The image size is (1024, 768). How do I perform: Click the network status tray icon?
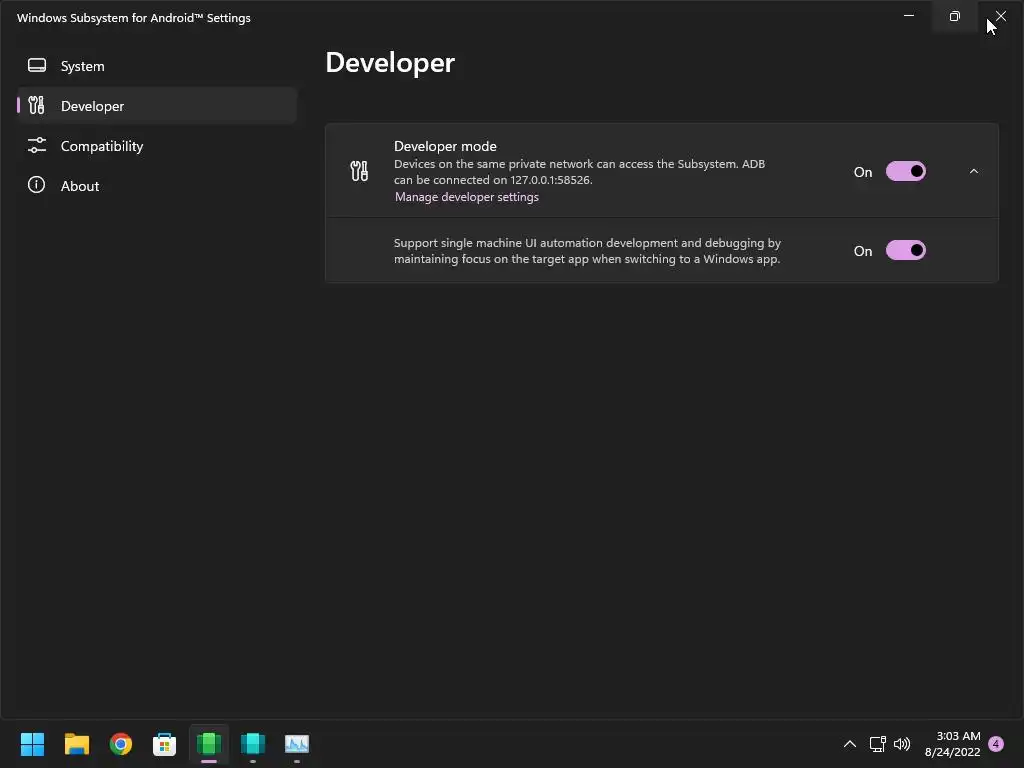tap(878, 744)
